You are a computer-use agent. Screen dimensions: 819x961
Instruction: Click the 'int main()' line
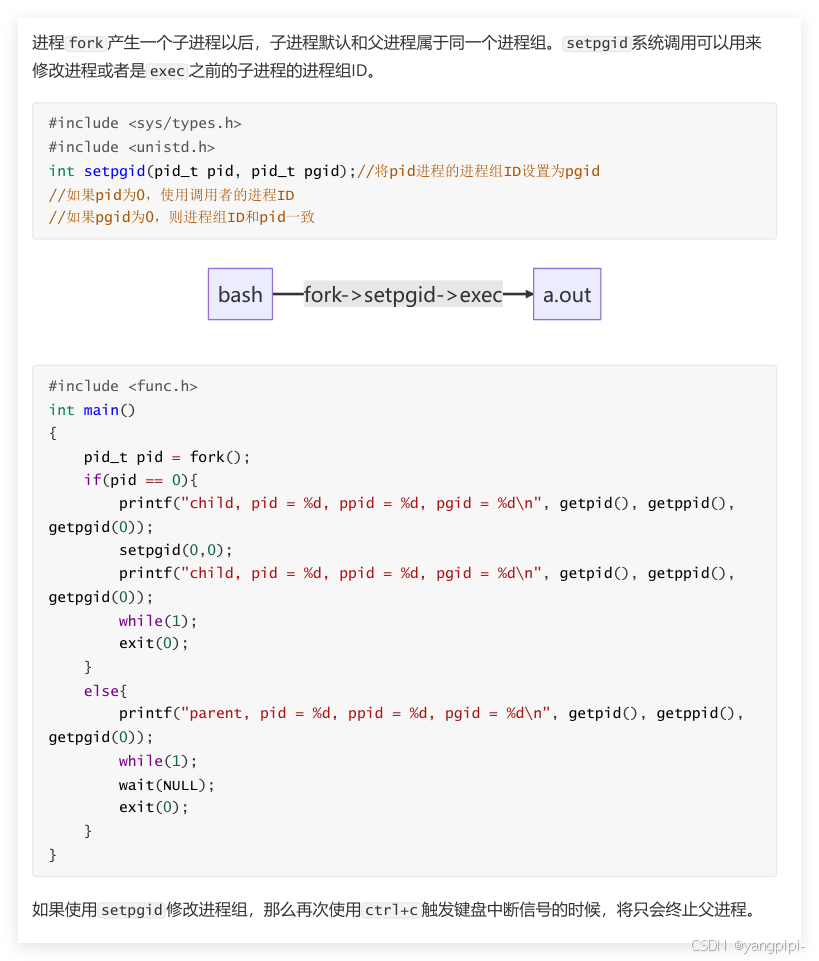click(x=92, y=410)
